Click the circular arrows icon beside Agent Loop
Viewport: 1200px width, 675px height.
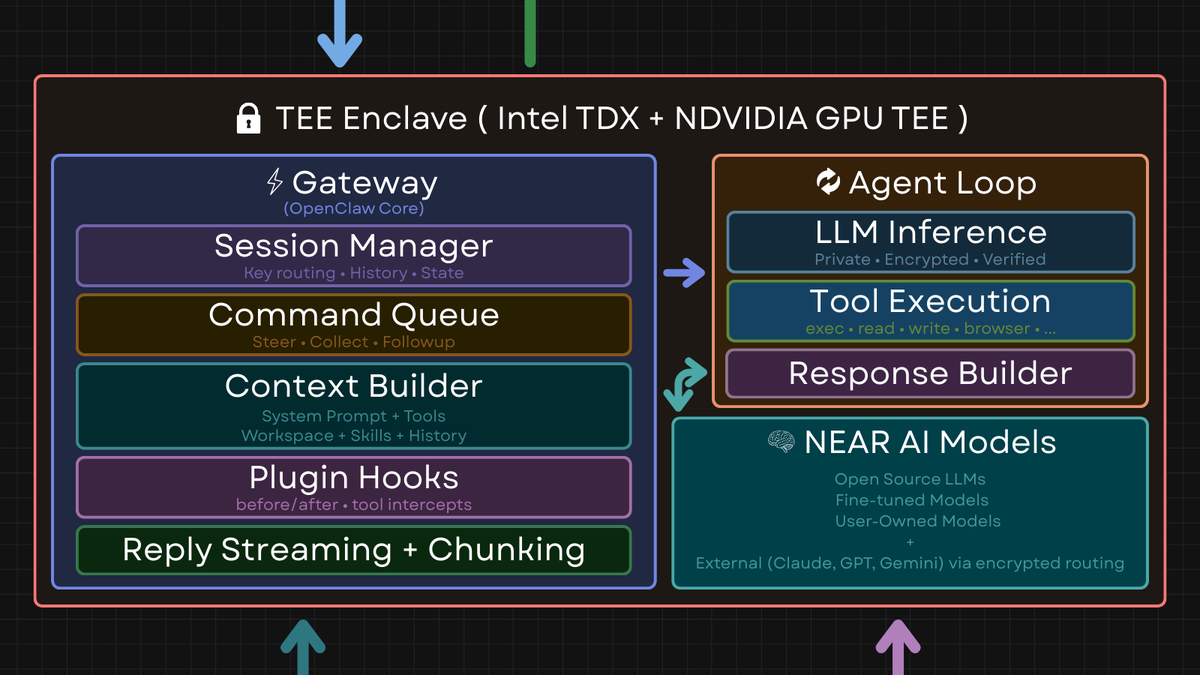click(827, 182)
